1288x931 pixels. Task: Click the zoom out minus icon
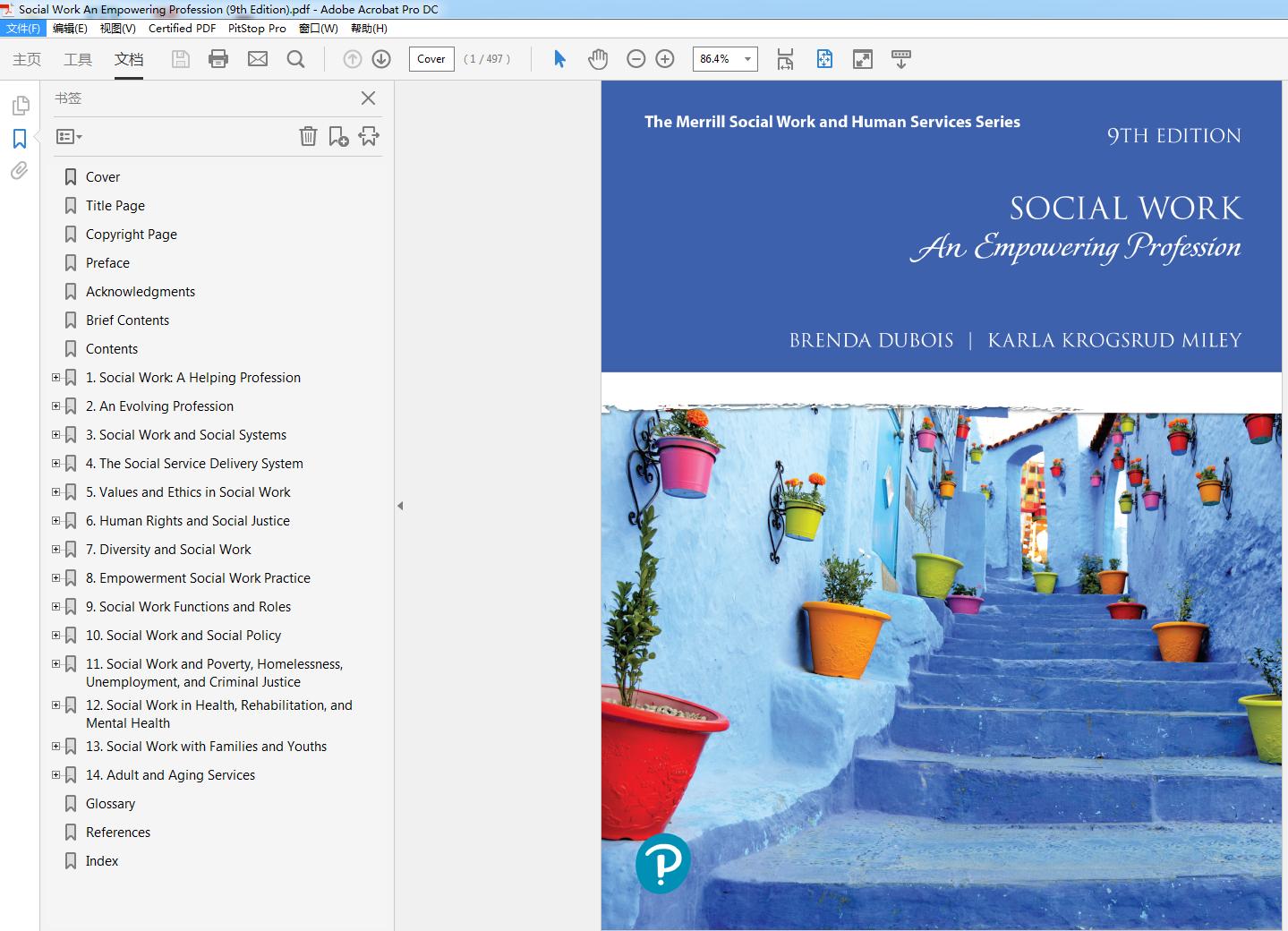pyautogui.click(x=636, y=59)
